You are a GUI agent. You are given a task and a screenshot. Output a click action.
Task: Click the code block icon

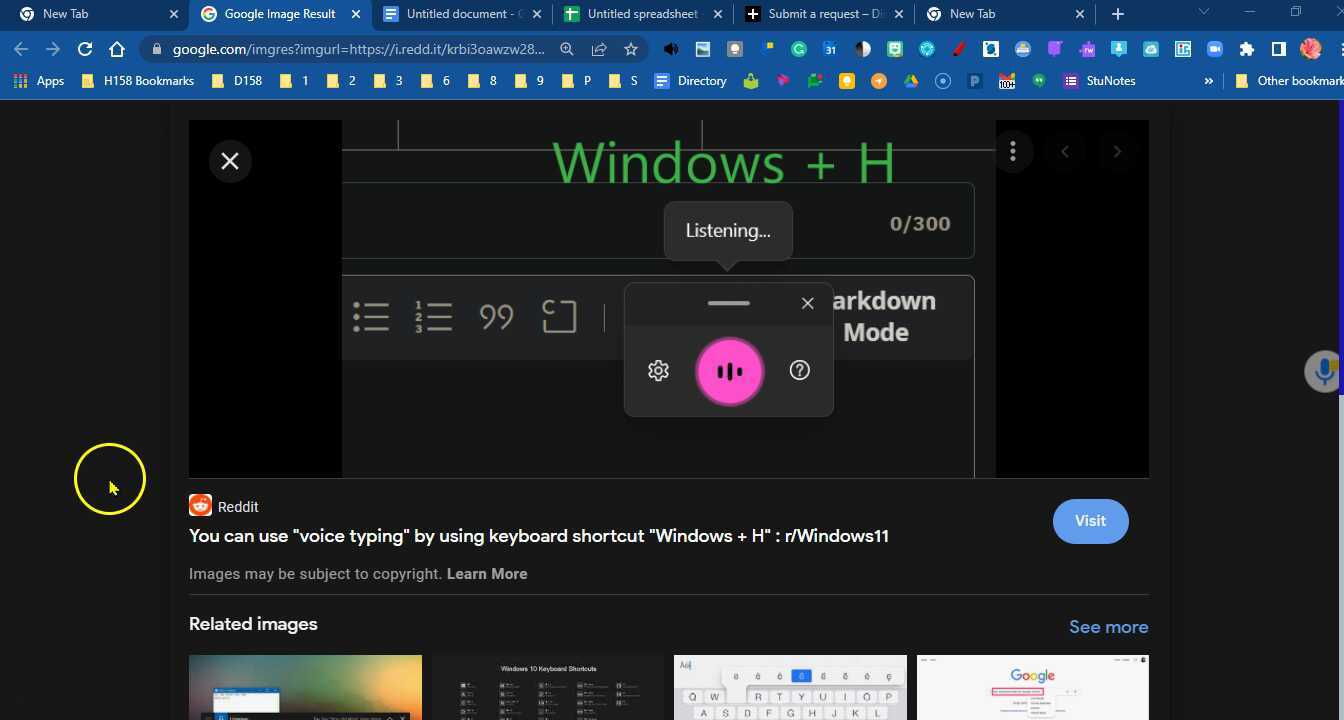[x=558, y=316]
